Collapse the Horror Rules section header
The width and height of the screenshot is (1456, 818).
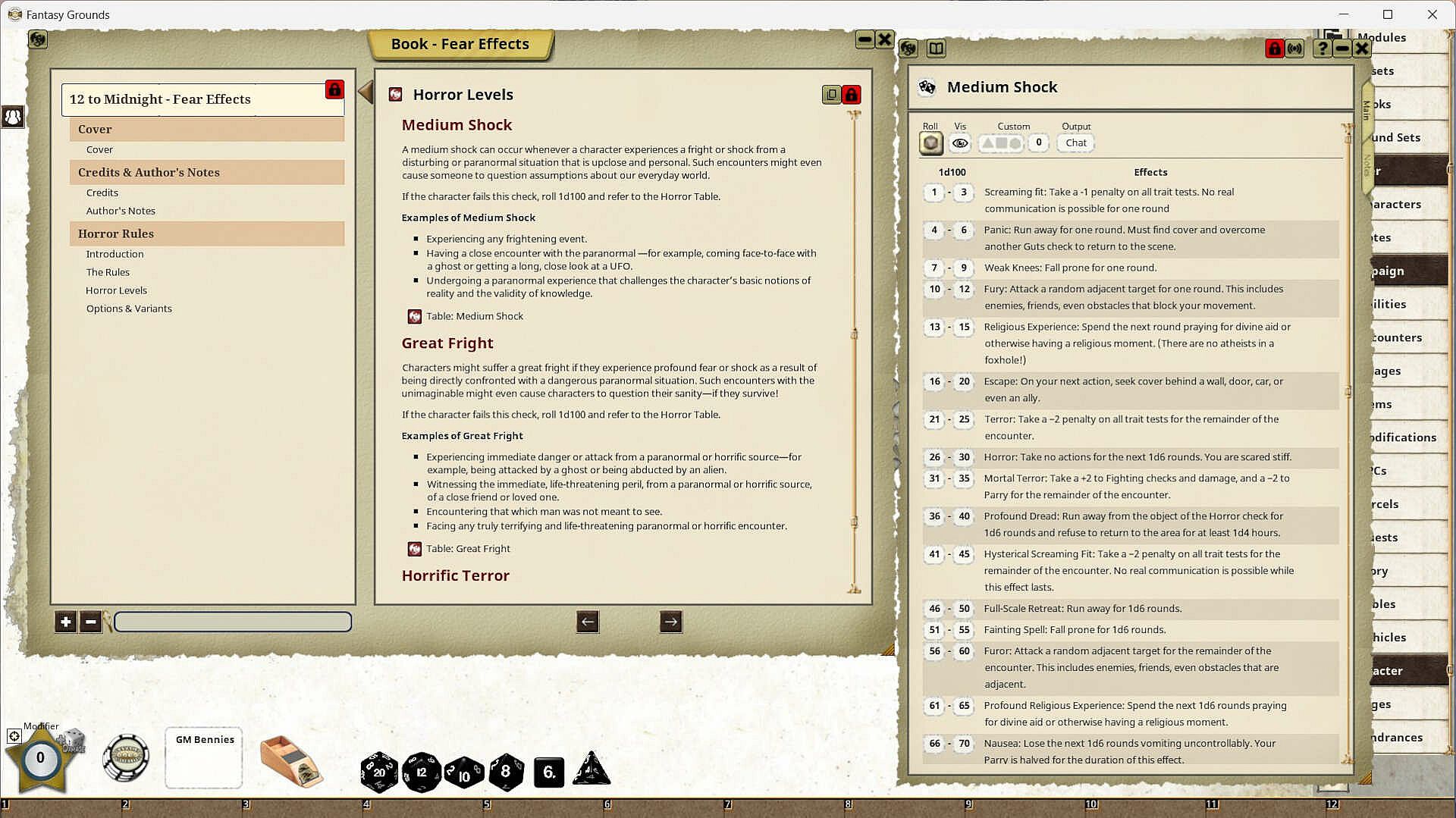tap(207, 233)
